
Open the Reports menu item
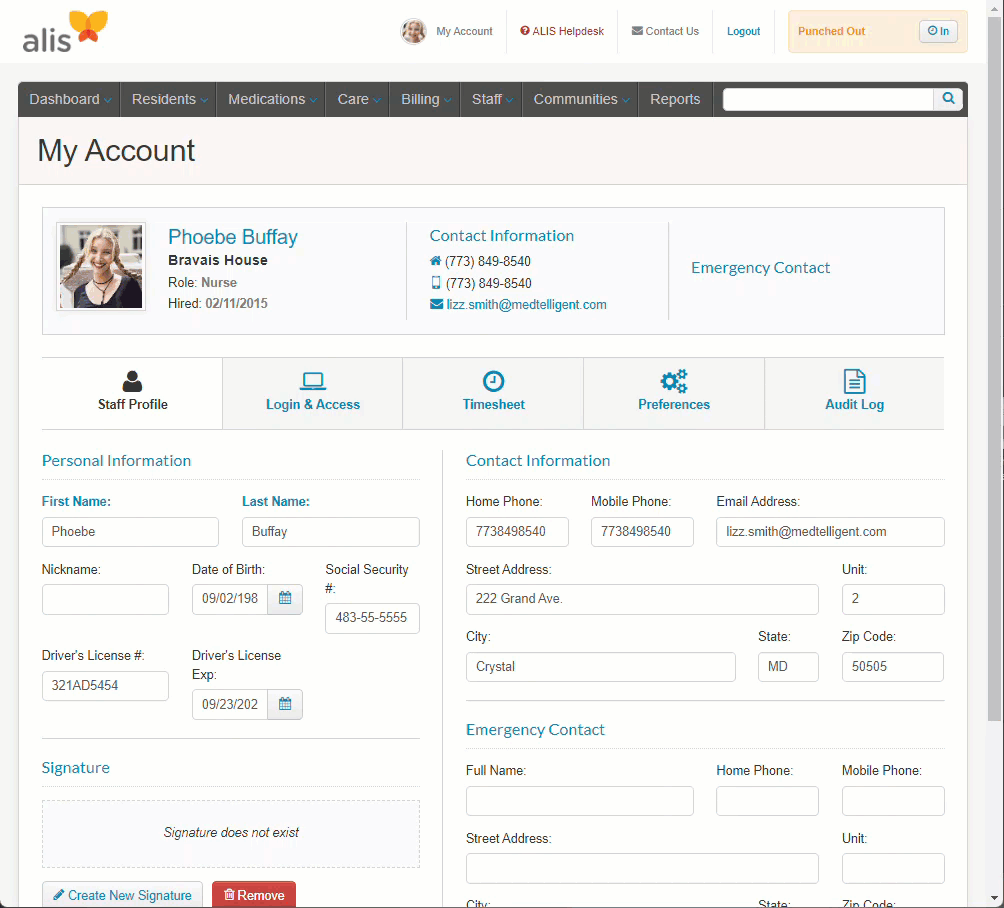[675, 99]
